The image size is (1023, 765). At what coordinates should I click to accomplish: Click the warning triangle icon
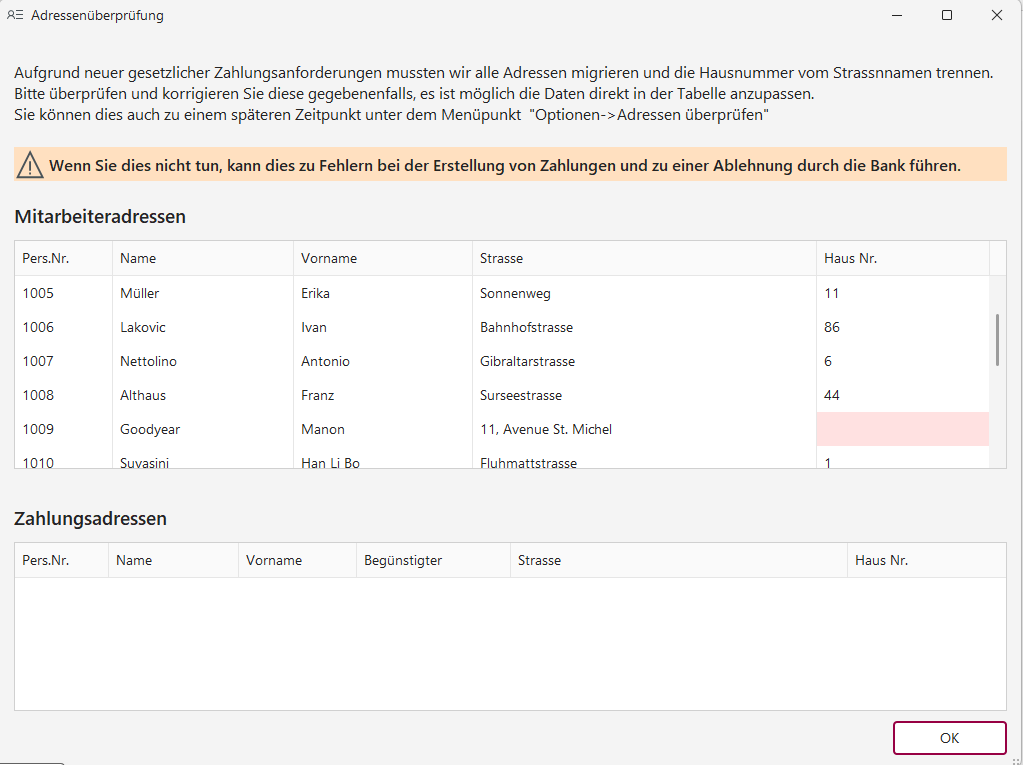point(30,165)
